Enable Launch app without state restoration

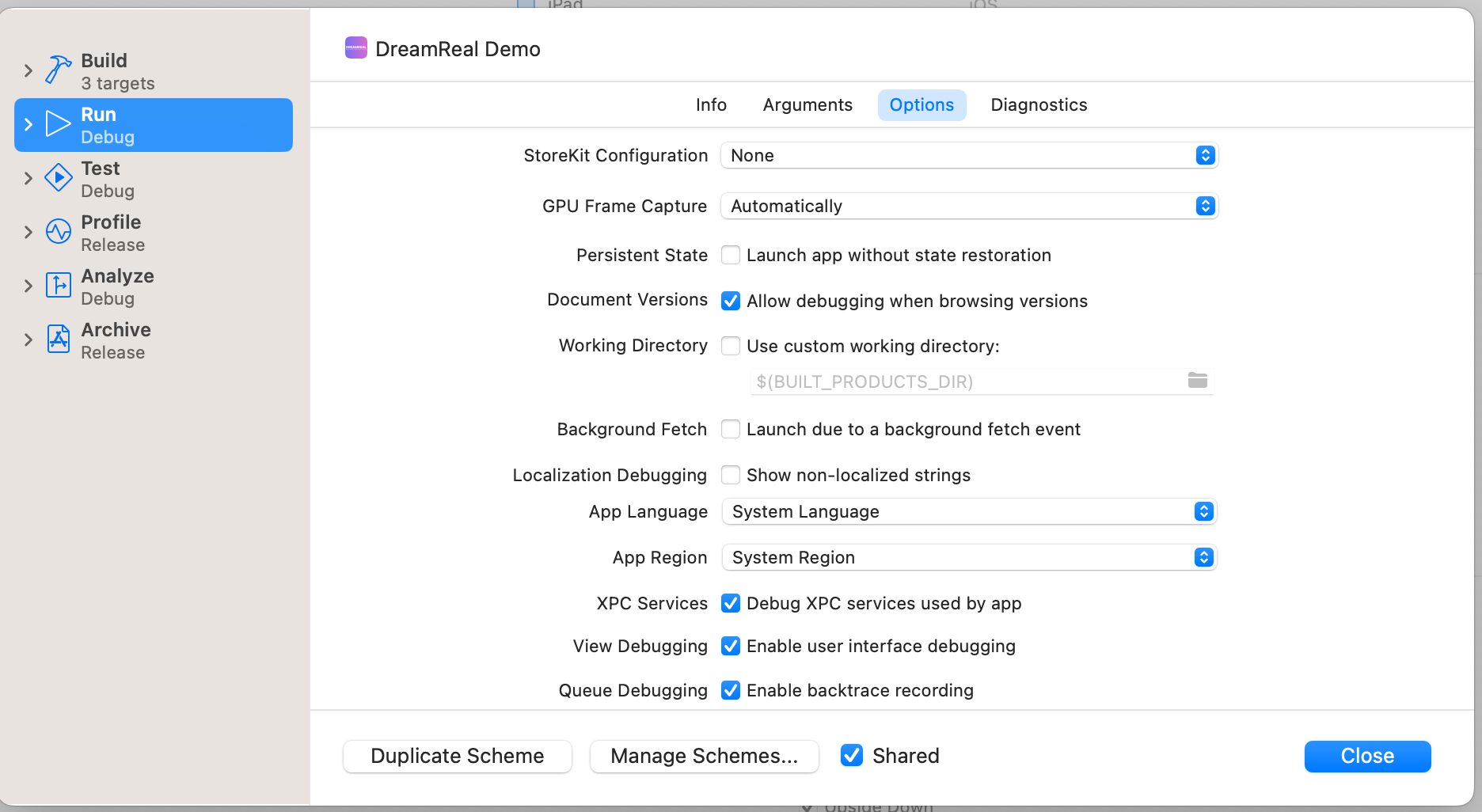click(x=731, y=255)
